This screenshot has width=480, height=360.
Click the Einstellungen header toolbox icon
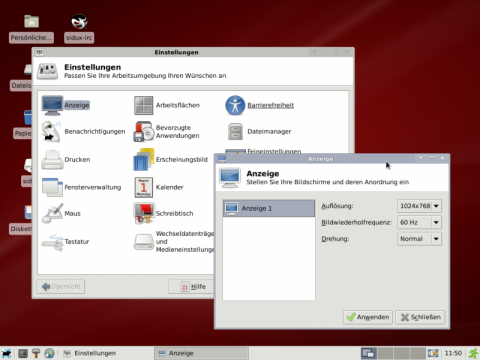pos(47,71)
